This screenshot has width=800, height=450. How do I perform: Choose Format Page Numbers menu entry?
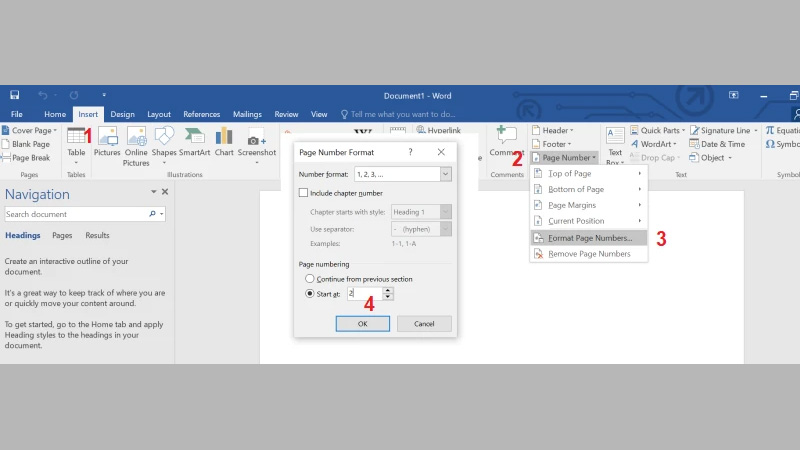(x=589, y=238)
